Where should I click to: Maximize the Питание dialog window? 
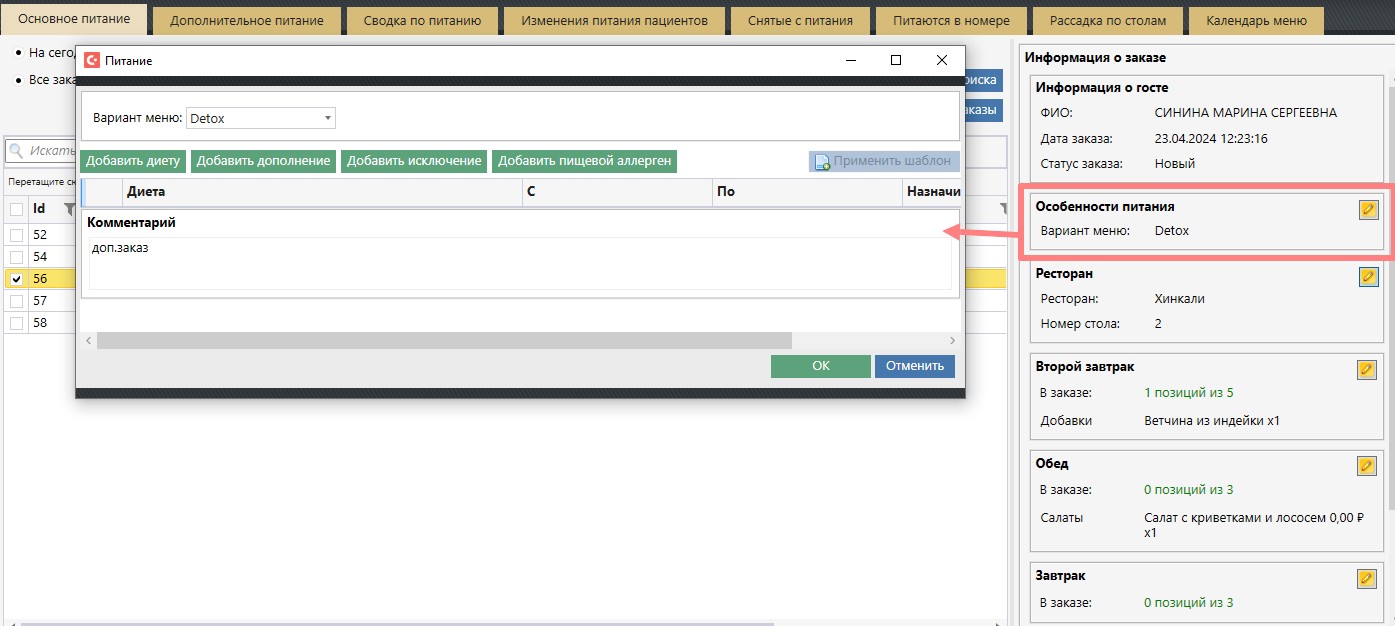[896, 60]
